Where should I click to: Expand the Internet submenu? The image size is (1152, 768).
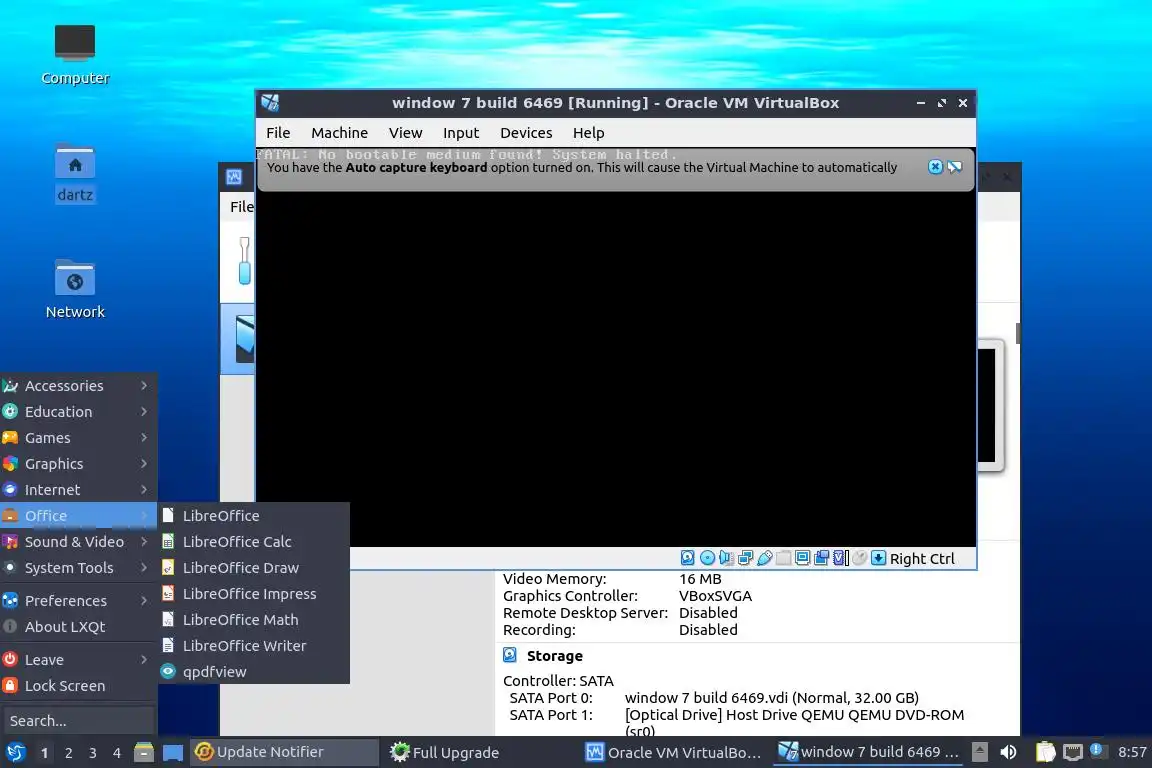coord(79,489)
